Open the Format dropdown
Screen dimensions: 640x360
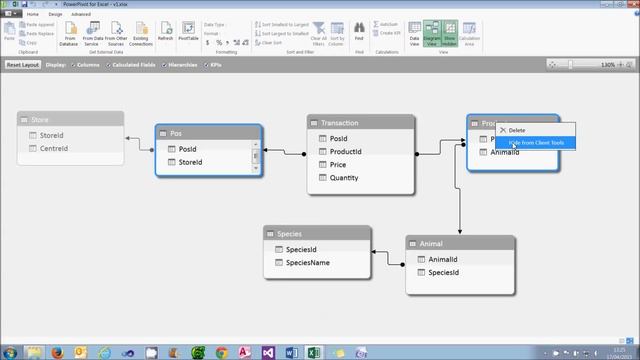pos(212,33)
